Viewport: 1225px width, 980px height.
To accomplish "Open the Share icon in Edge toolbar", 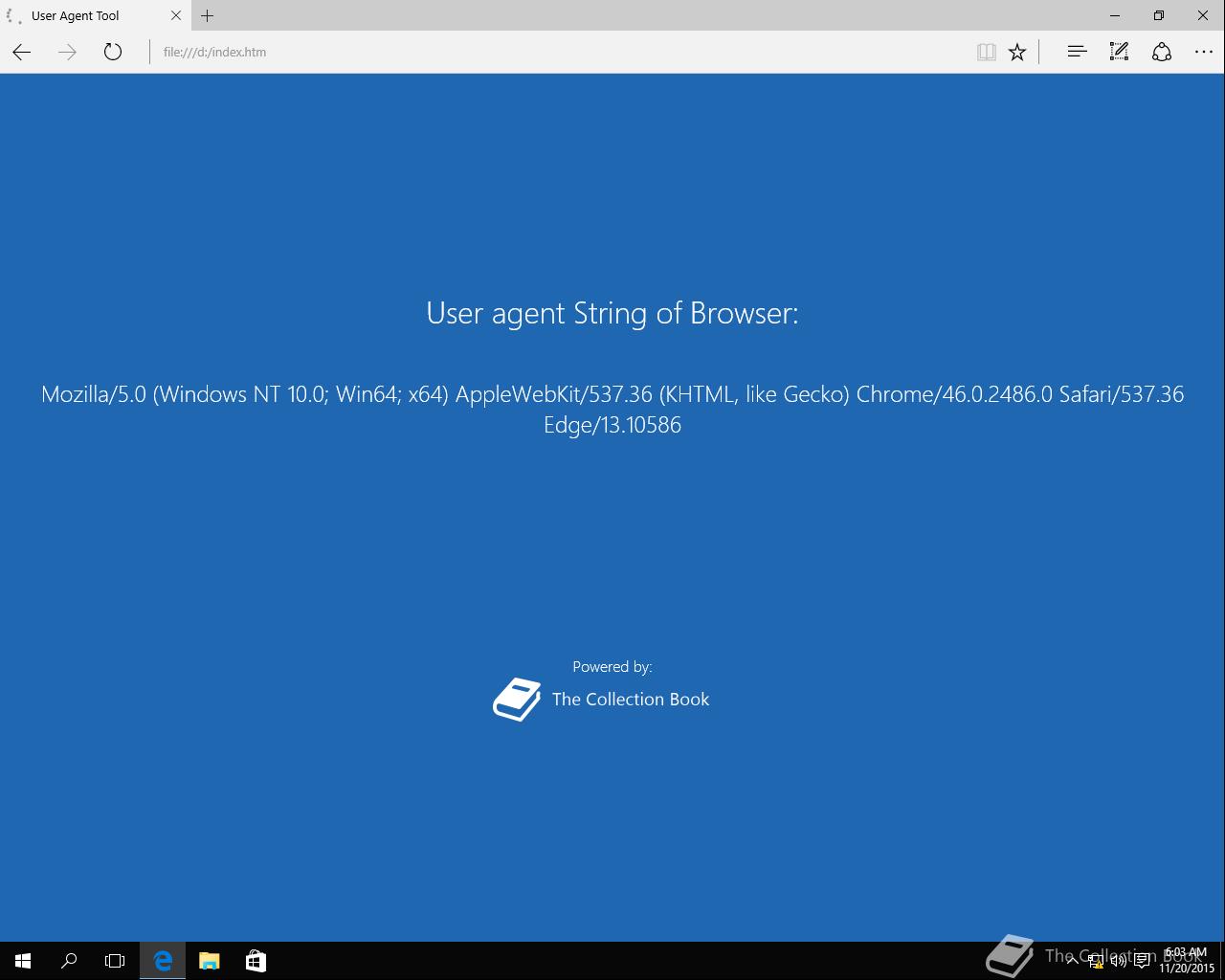I will (1162, 52).
